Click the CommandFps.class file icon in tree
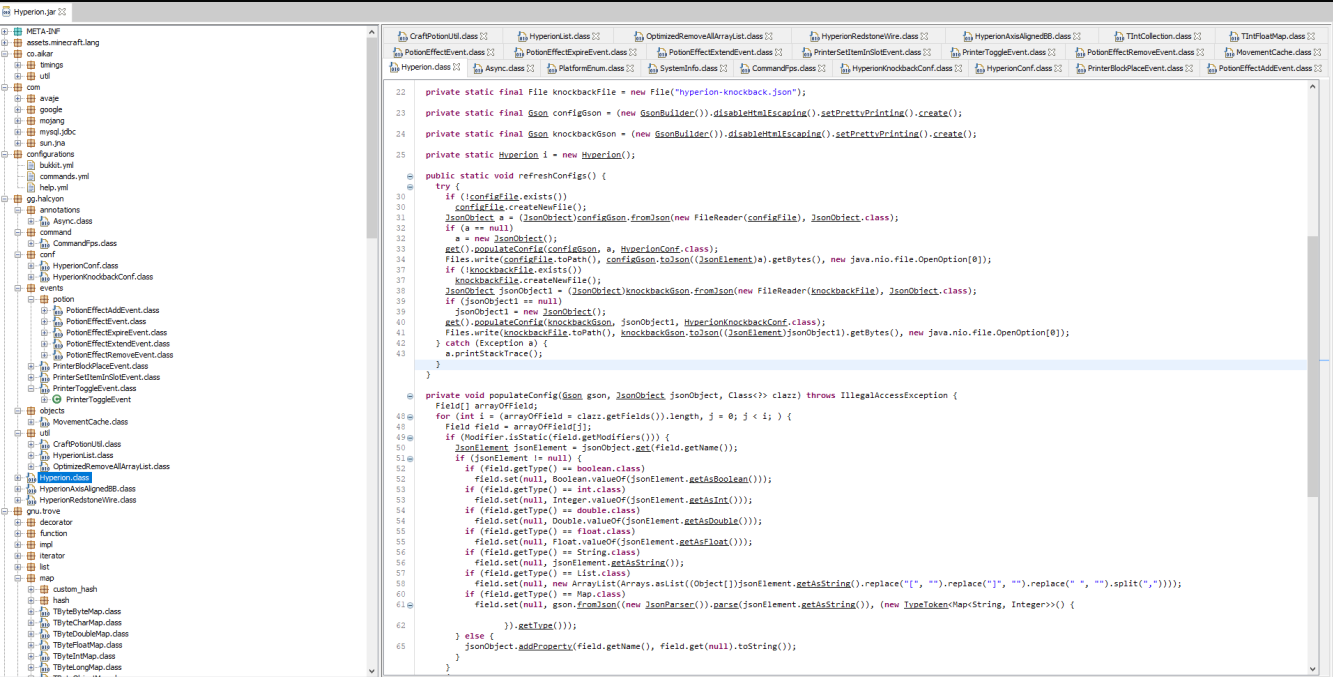Image resolution: width=1333 pixels, height=677 pixels. 45,243
